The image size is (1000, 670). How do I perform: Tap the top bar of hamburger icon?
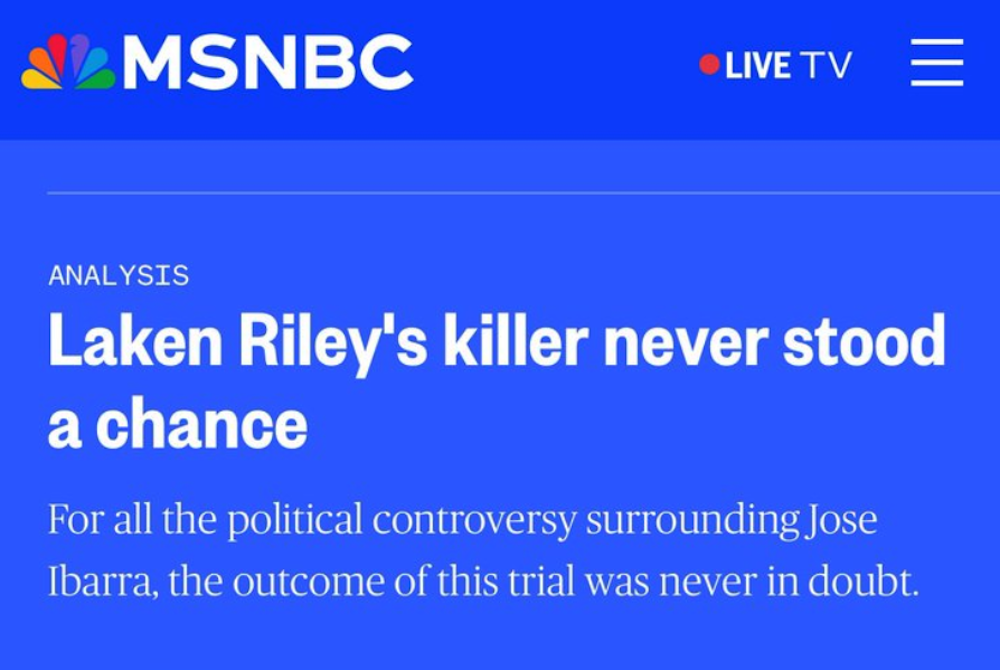point(937,43)
